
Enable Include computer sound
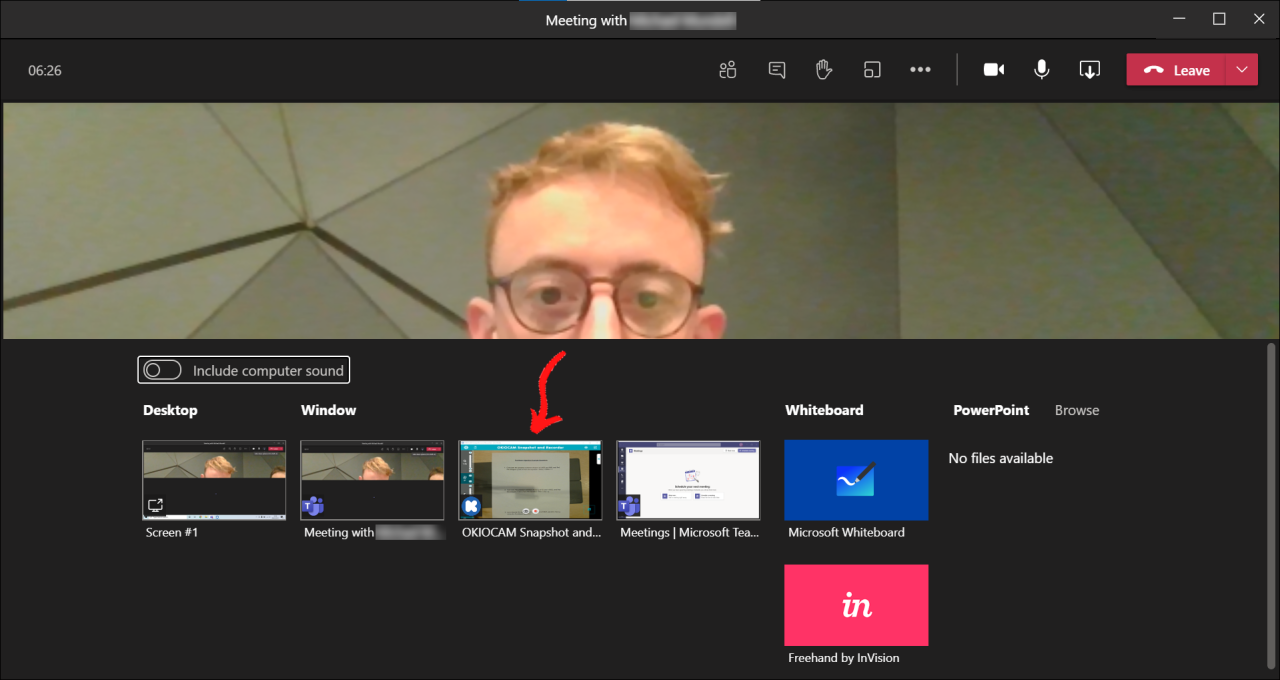pos(161,369)
